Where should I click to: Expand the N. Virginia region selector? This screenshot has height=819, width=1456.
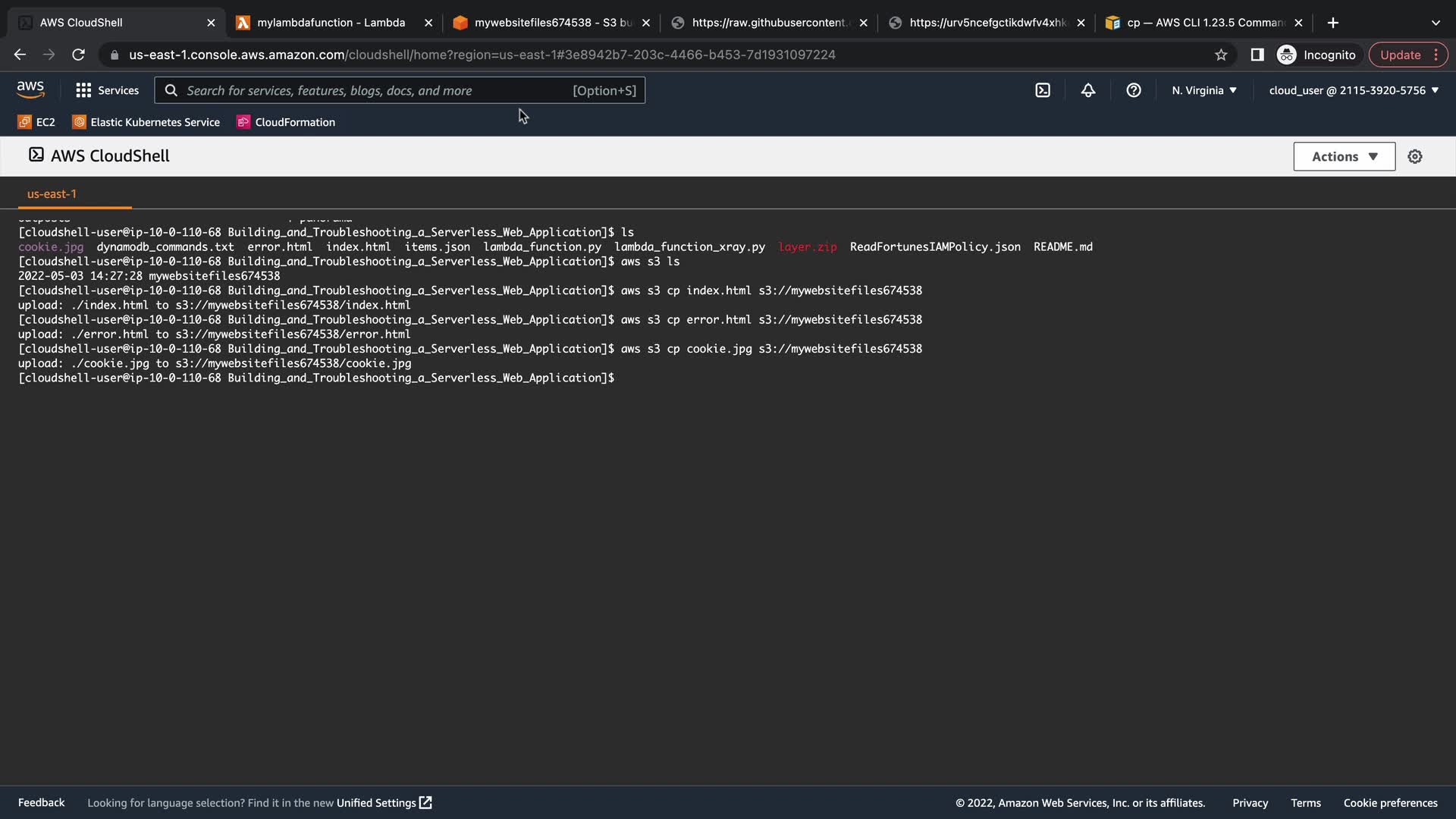click(1204, 90)
